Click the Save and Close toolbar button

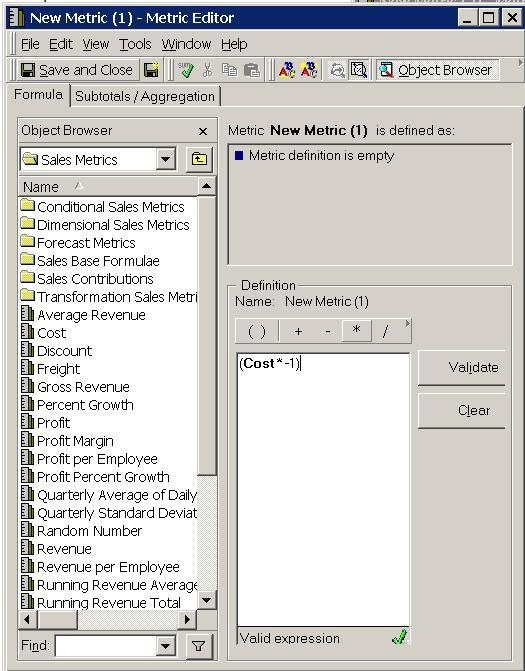pyautogui.click(x=78, y=70)
